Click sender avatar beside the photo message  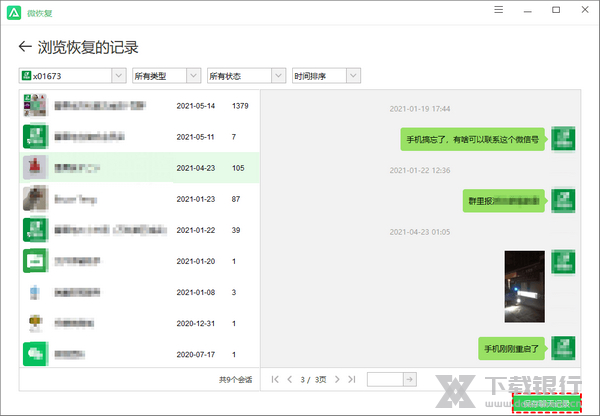(x=563, y=262)
